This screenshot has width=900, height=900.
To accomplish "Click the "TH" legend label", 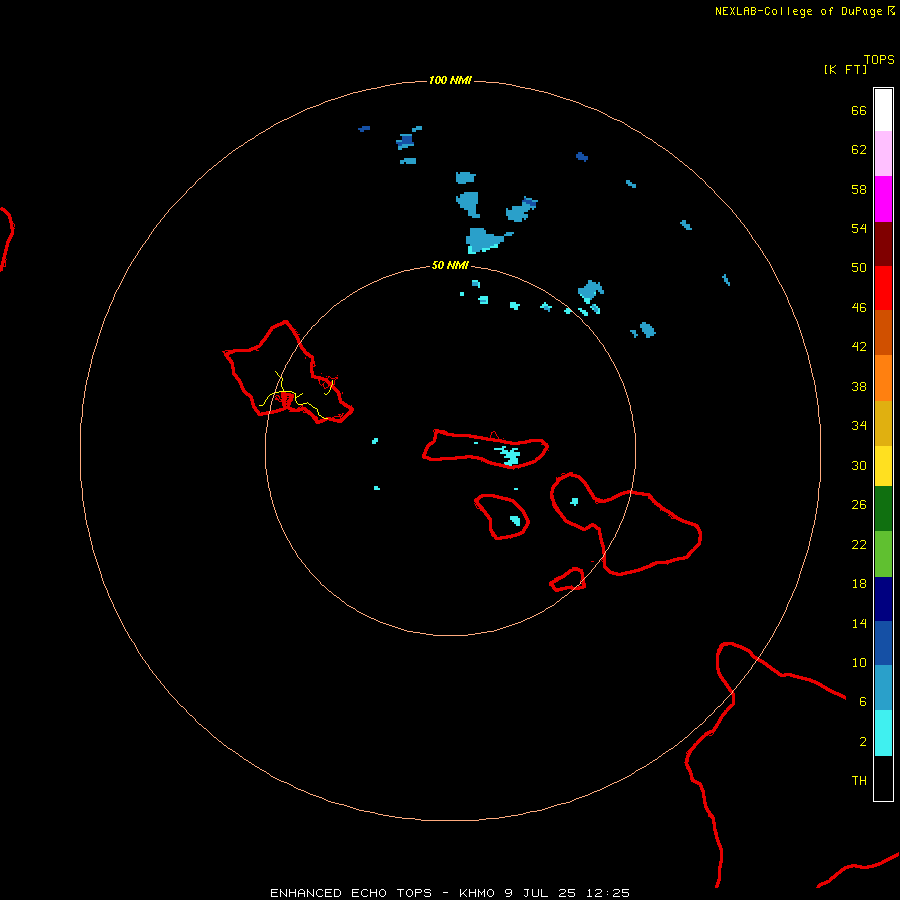I will 859,780.
